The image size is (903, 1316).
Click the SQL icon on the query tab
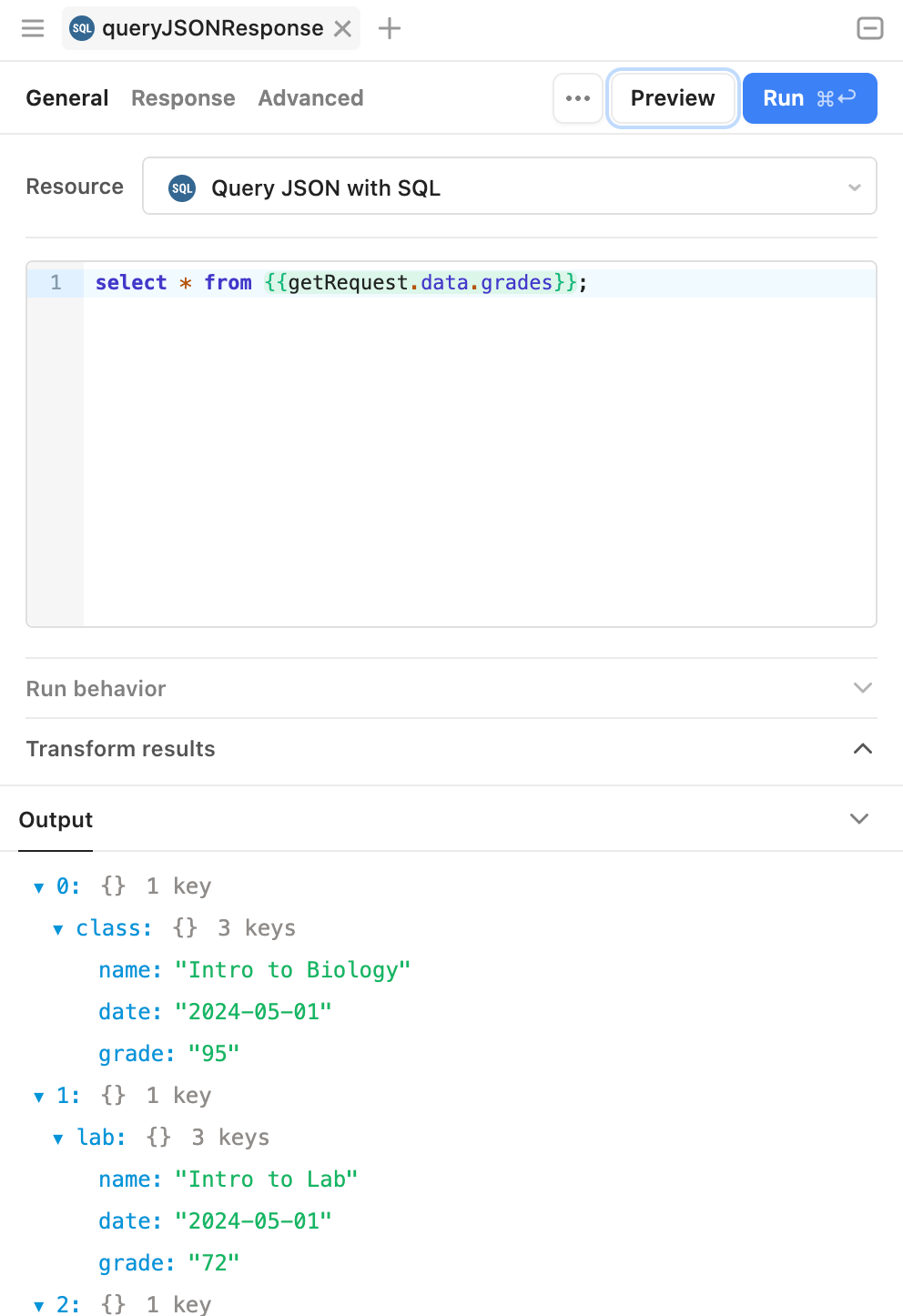82,28
